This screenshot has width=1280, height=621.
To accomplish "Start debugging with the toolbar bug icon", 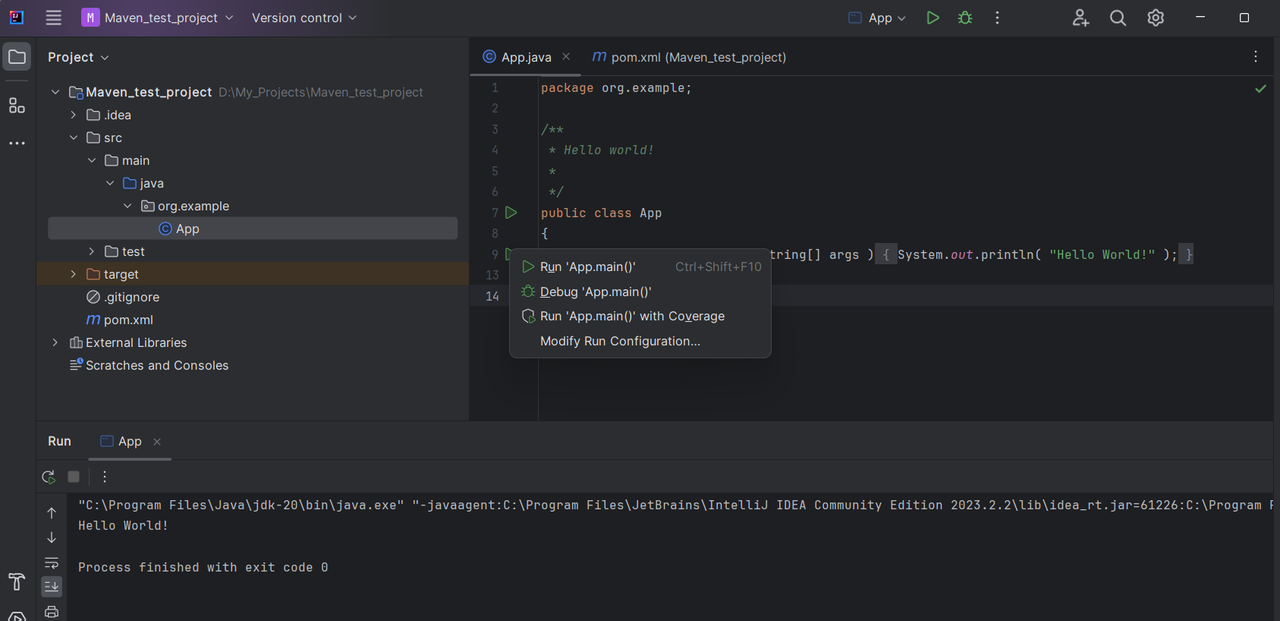I will tap(964, 18).
